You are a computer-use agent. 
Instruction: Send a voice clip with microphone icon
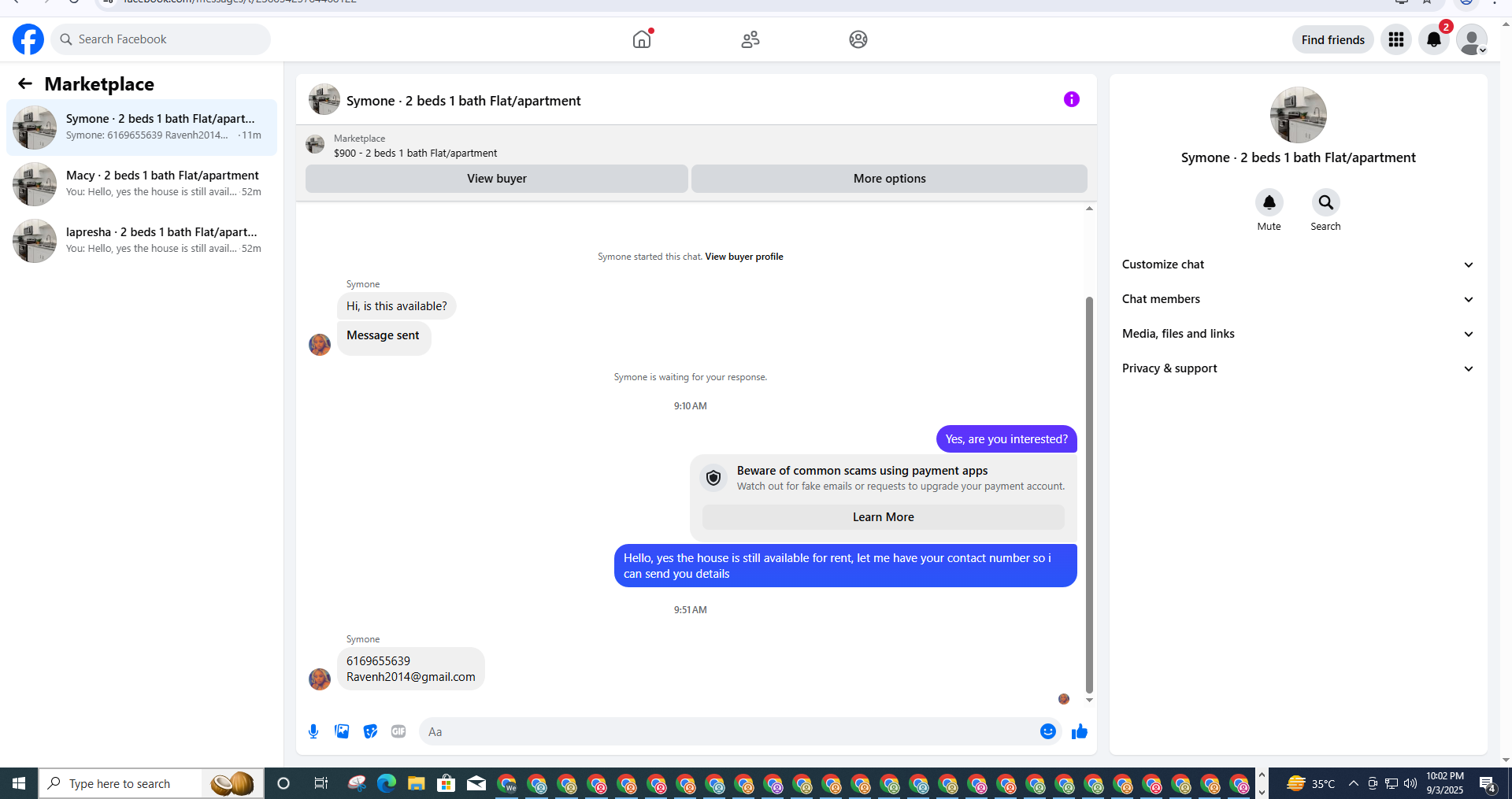click(313, 731)
